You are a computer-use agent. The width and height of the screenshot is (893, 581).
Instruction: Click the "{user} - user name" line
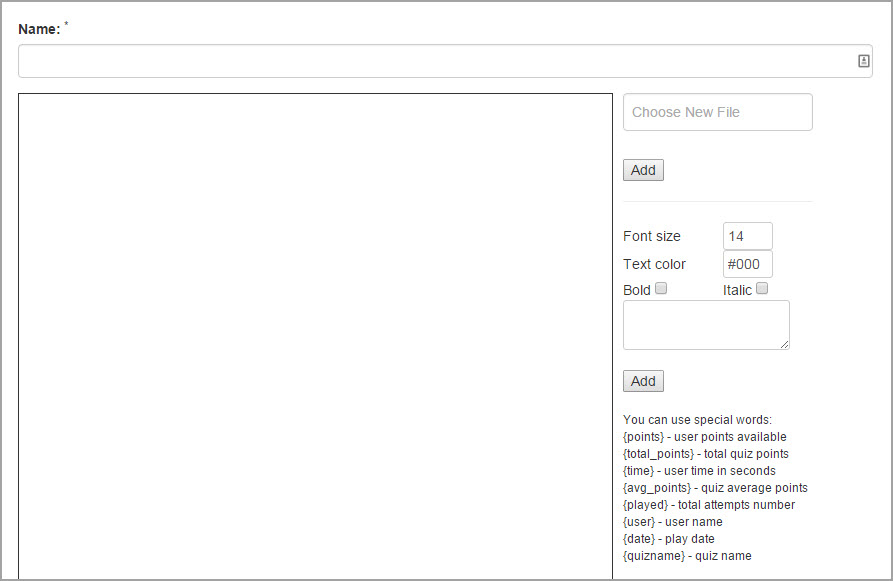point(673,522)
